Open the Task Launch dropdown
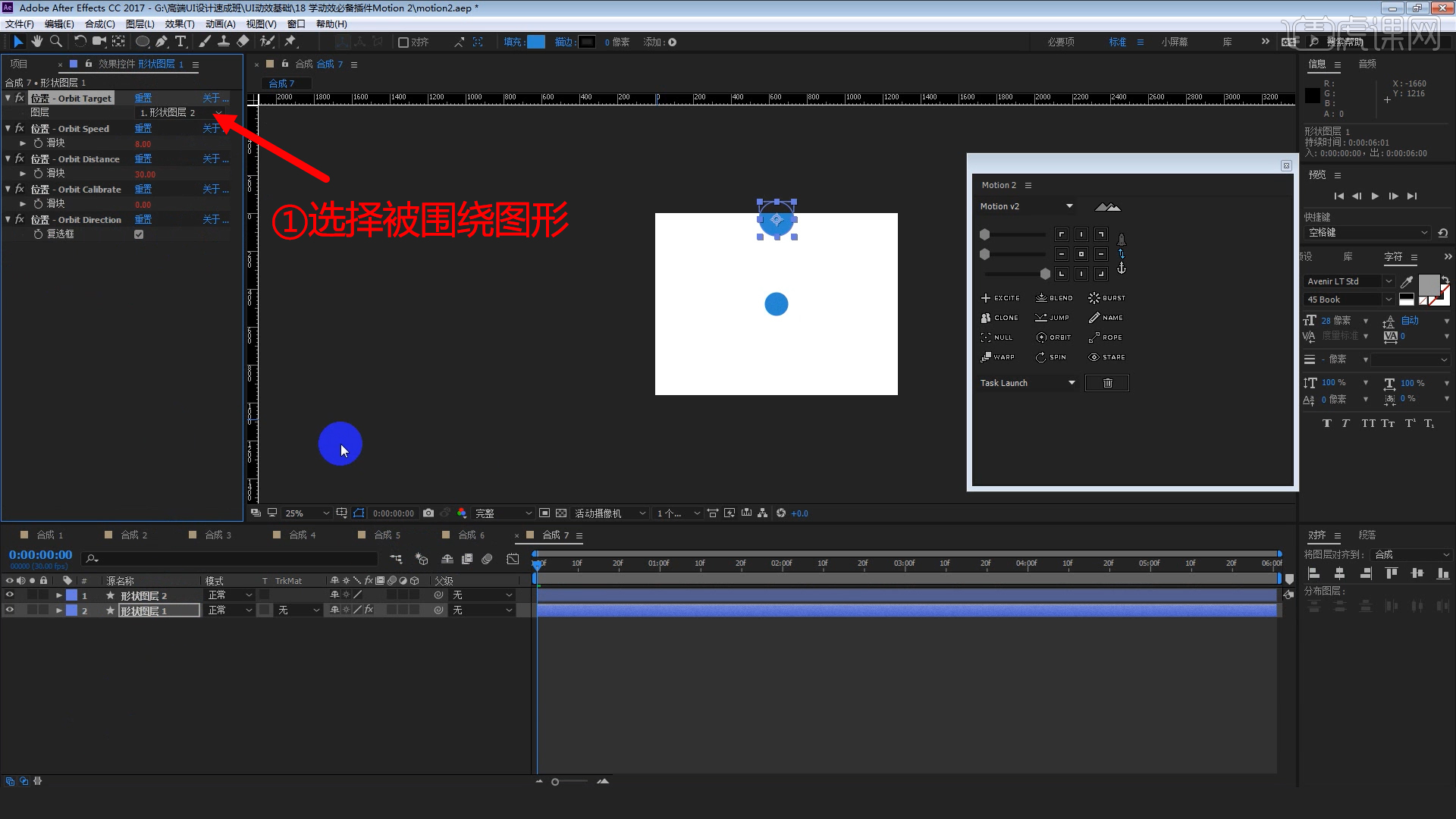Screen dimensions: 1456x819 tap(1027, 383)
